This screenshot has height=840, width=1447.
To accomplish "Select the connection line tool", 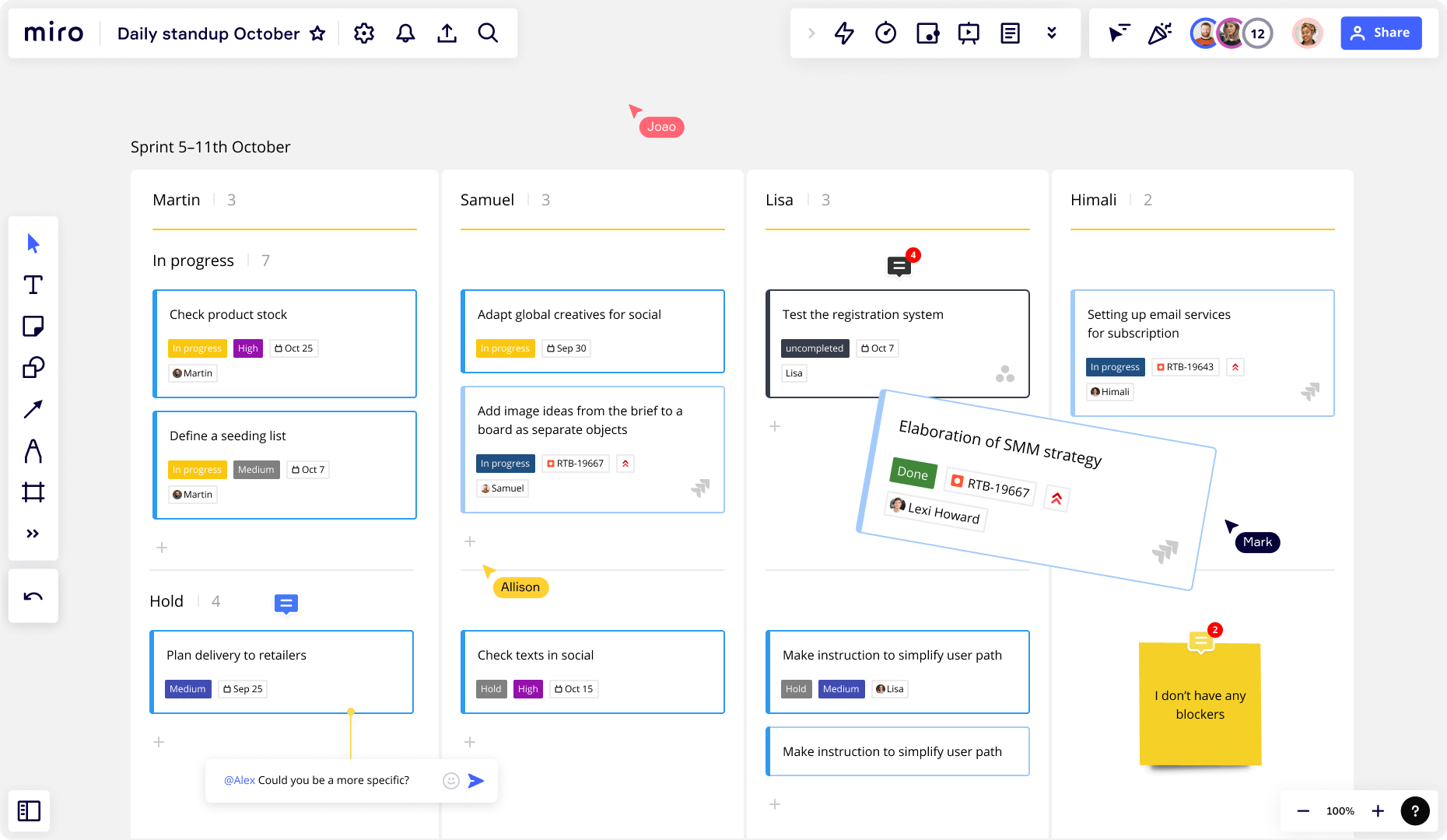I will tap(33, 409).
